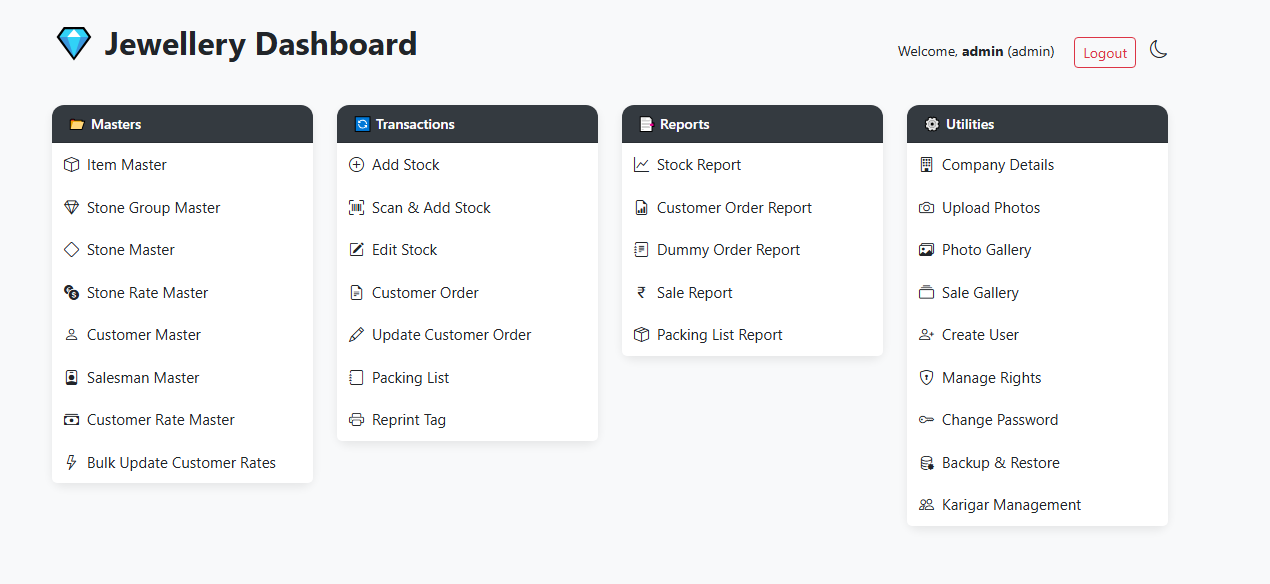This screenshot has width=1270, height=584.
Task: Click the Reports panel header
Action: point(752,124)
